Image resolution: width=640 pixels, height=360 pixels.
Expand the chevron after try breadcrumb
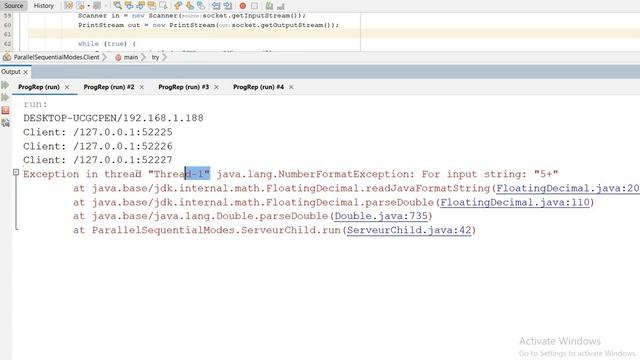[x=164, y=57]
